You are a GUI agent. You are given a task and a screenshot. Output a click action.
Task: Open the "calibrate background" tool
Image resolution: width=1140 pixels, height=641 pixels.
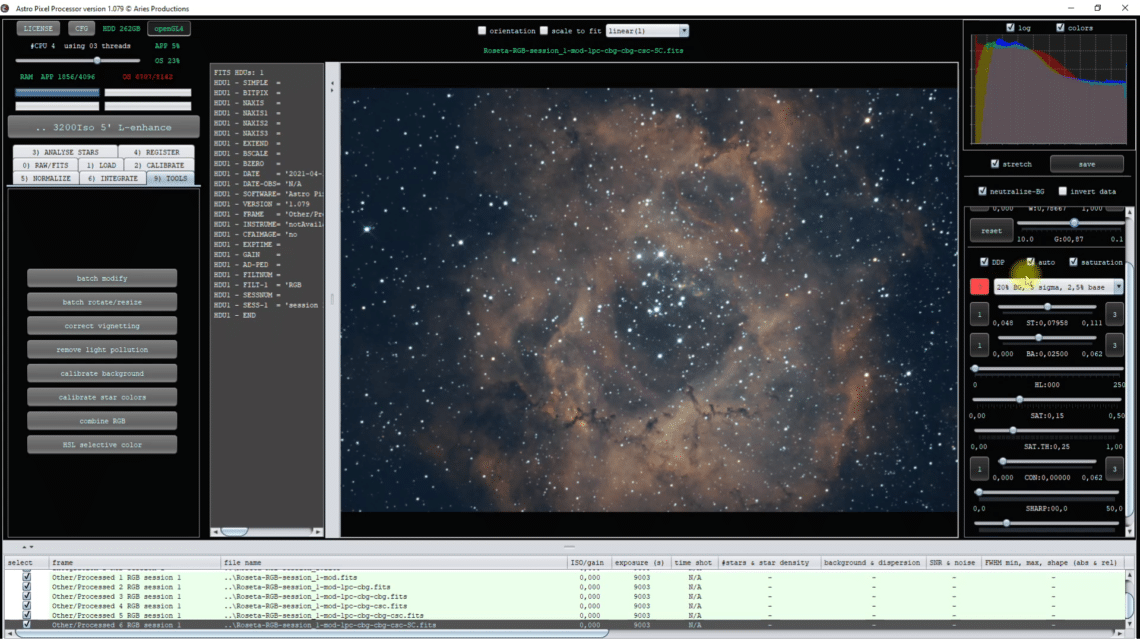point(101,373)
